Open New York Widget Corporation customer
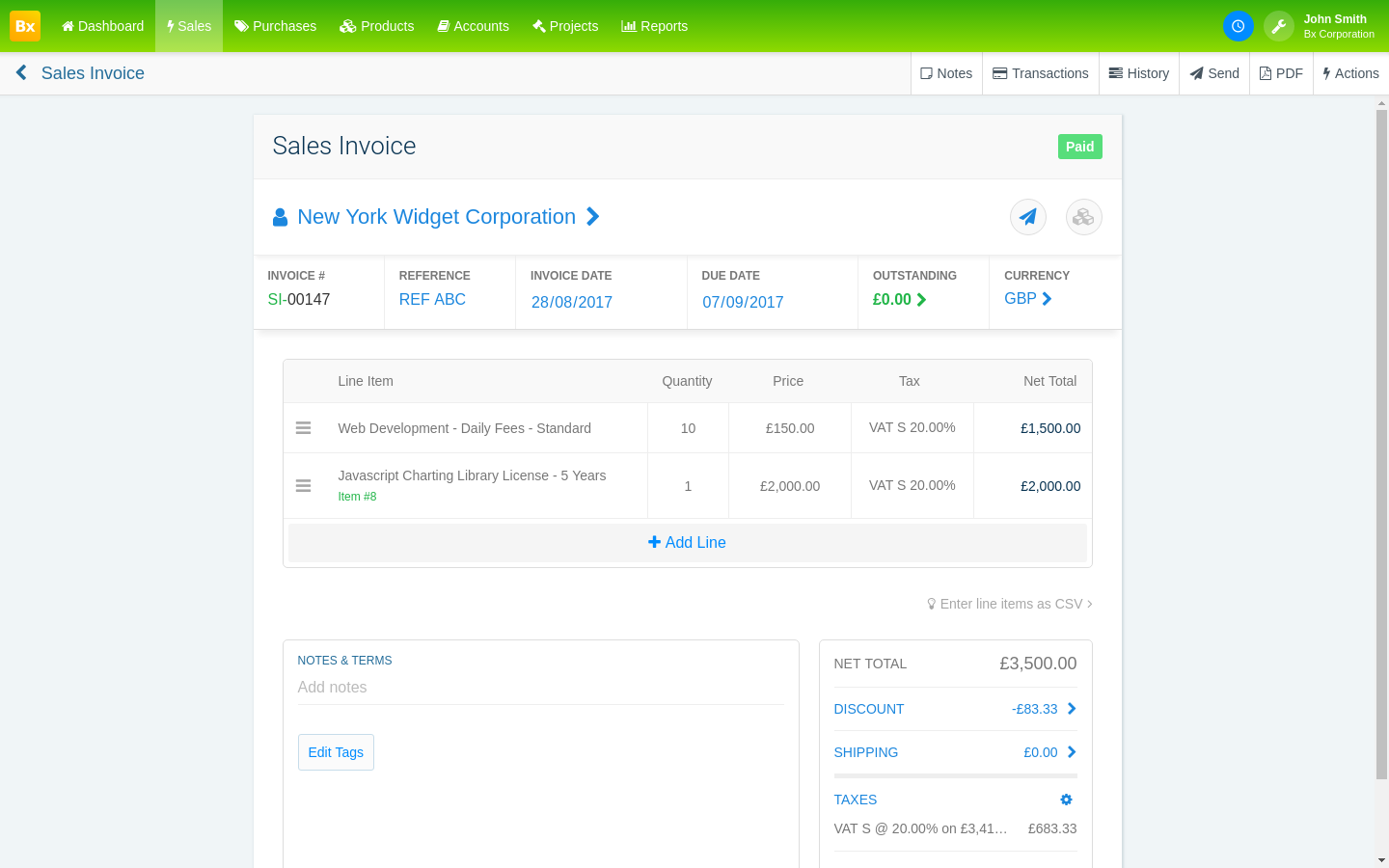The image size is (1389, 868). coord(436,217)
